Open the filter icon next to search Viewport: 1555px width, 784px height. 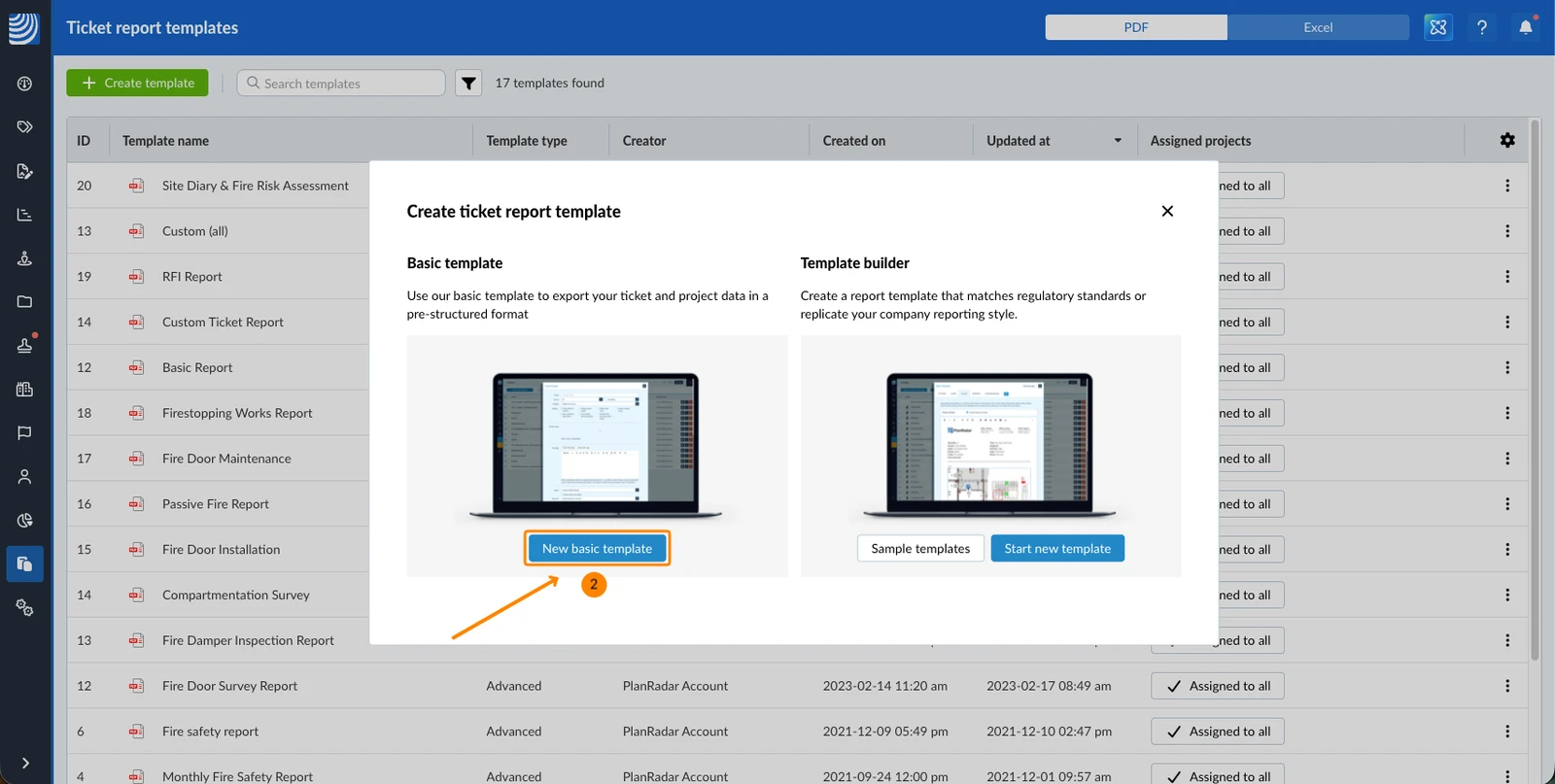tap(468, 84)
